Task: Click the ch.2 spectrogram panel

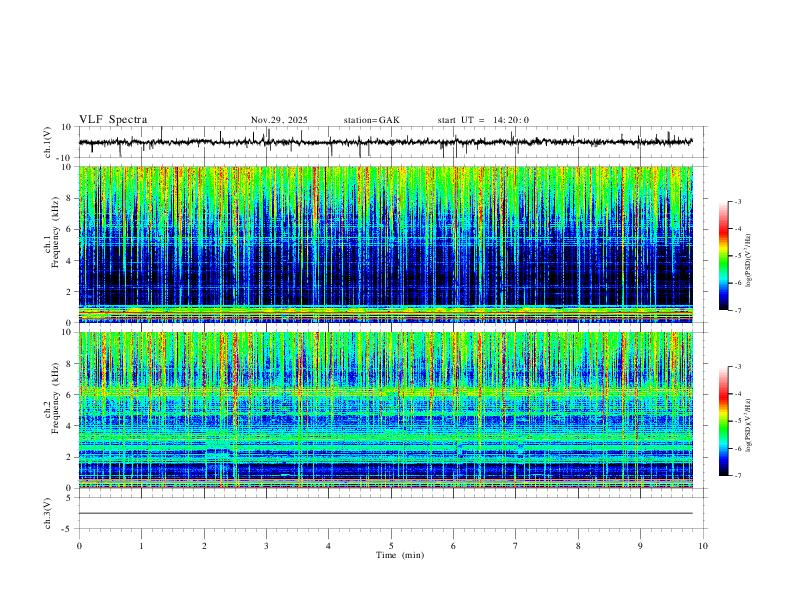Action: click(x=386, y=410)
